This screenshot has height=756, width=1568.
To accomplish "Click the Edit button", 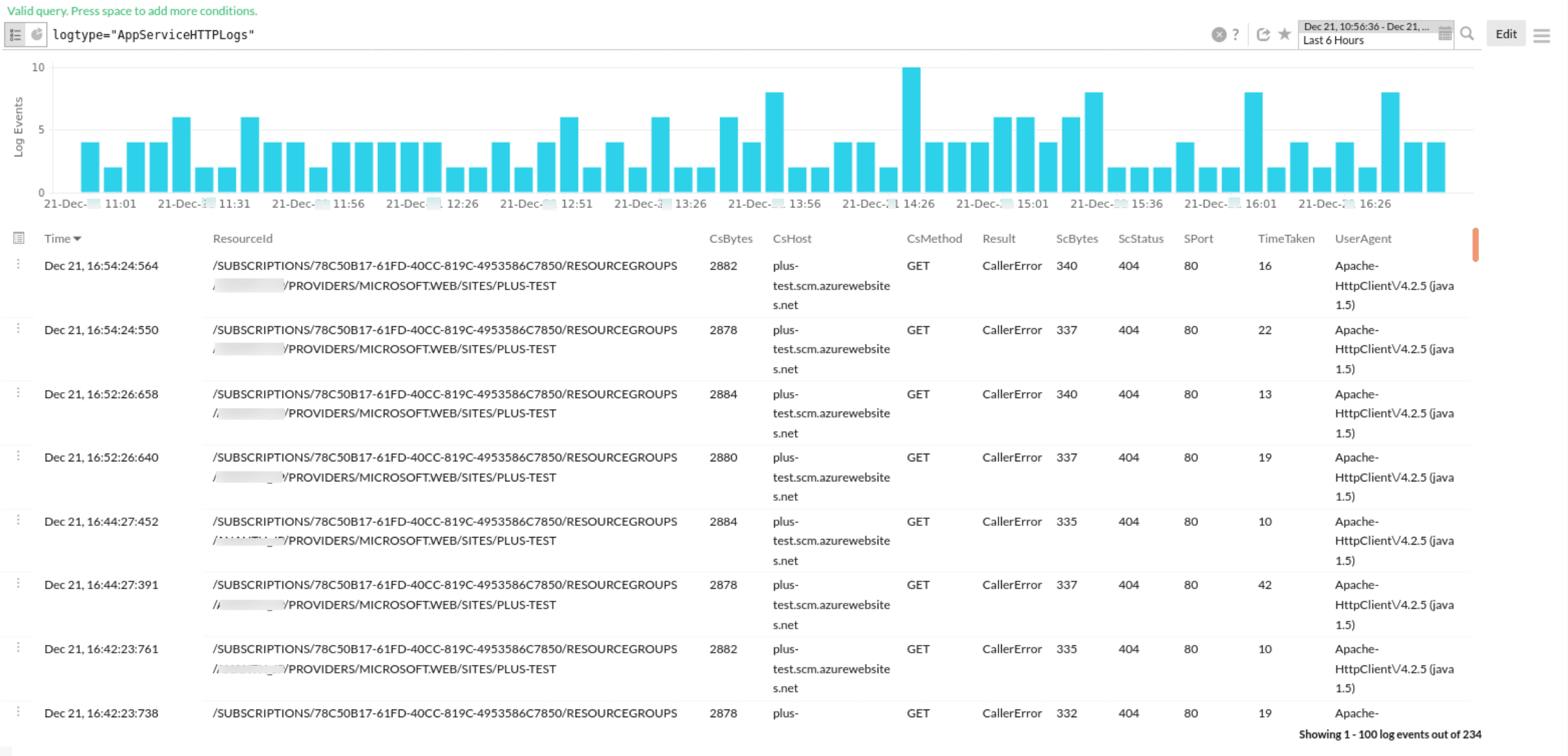I will (1506, 34).
